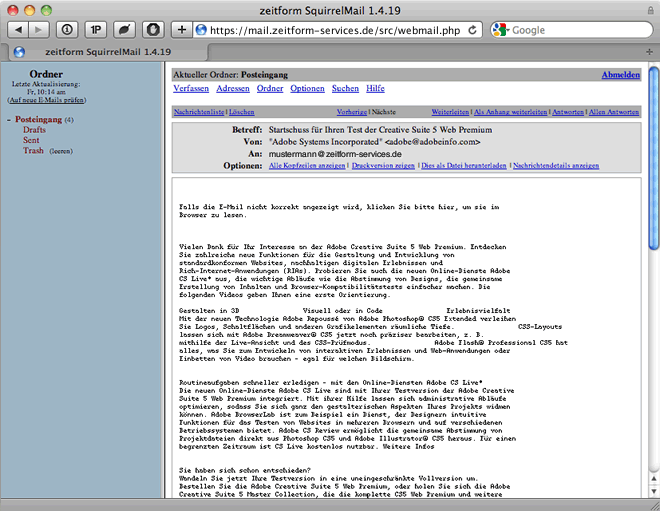Click 'Aktueller Ordner: Posteingang' header text
The image size is (660, 511).
(x=231, y=75)
